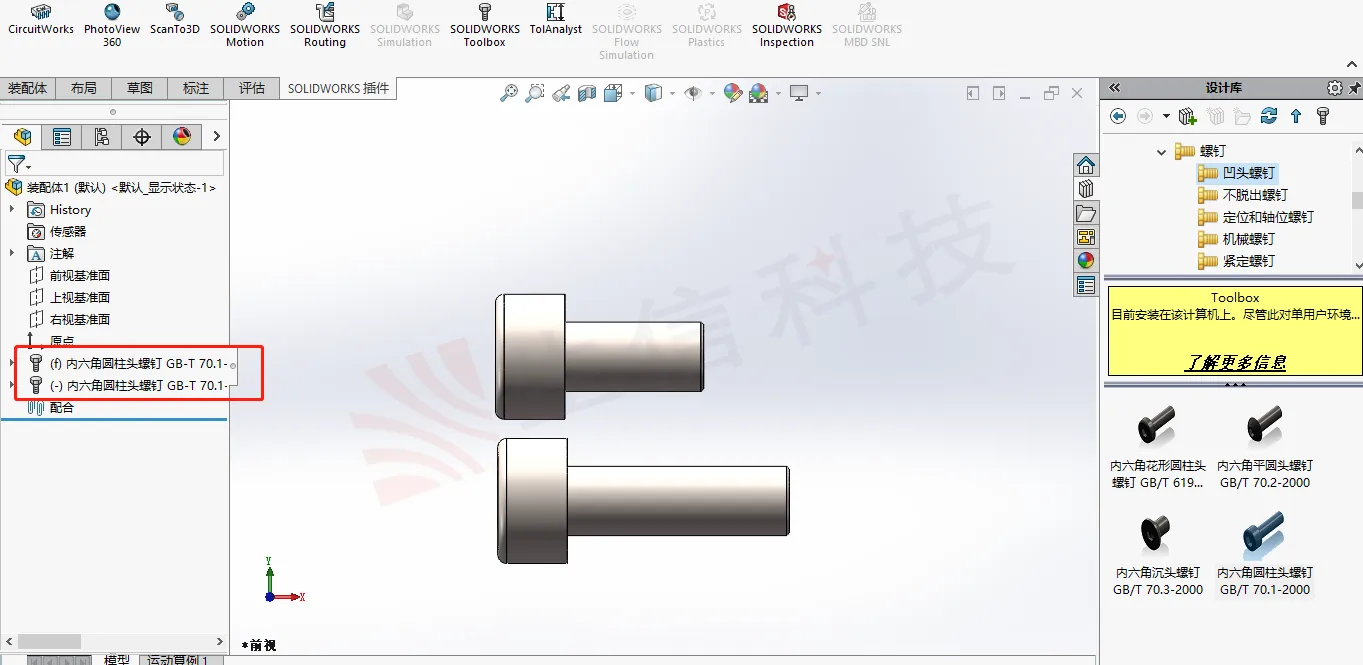Click the 了解更多信息 link
Viewport: 1363px width, 665px height.
[x=1236, y=363]
